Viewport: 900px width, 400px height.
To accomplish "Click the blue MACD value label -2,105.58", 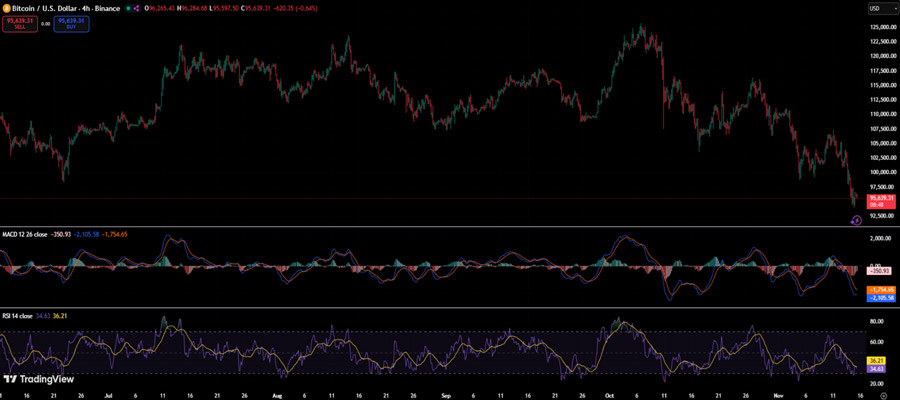I will 881,298.
